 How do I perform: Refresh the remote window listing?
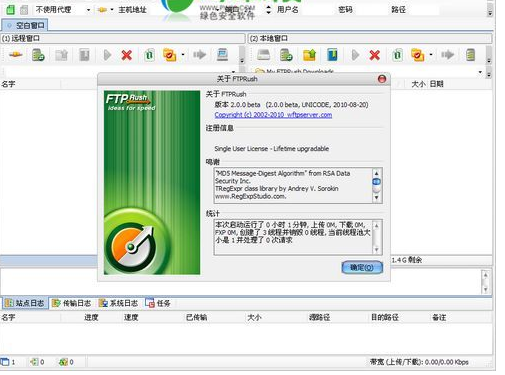[x=149, y=55]
